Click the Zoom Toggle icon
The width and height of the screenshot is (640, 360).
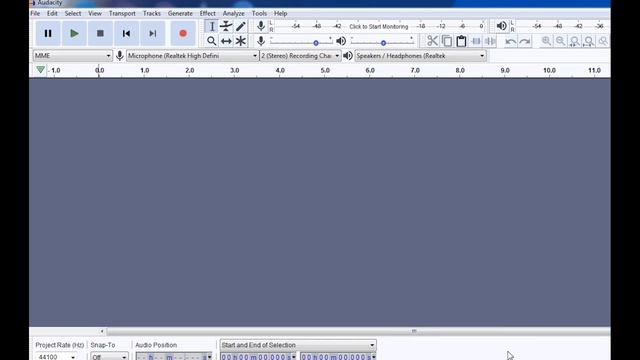[x=603, y=41]
